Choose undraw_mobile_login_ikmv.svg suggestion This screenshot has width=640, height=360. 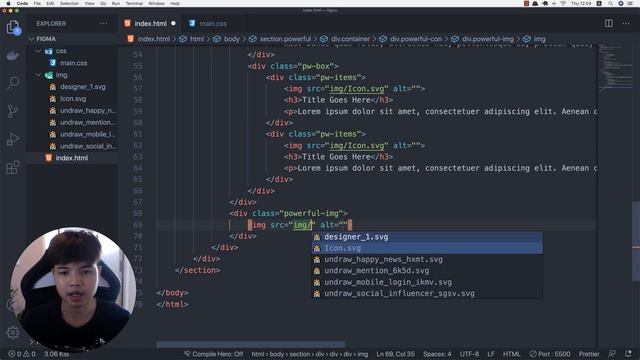click(x=427, y=282)
